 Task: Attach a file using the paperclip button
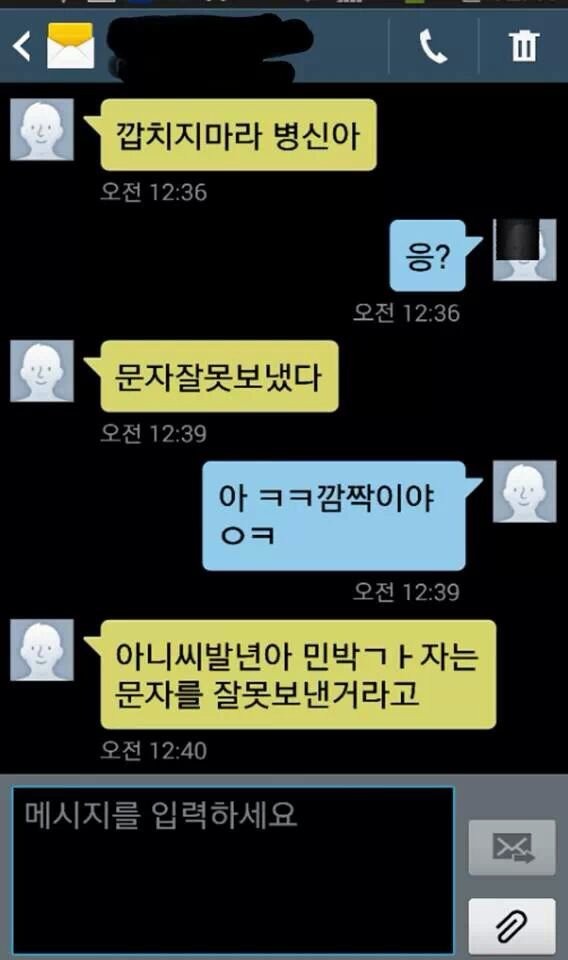(x=512, y=926)
